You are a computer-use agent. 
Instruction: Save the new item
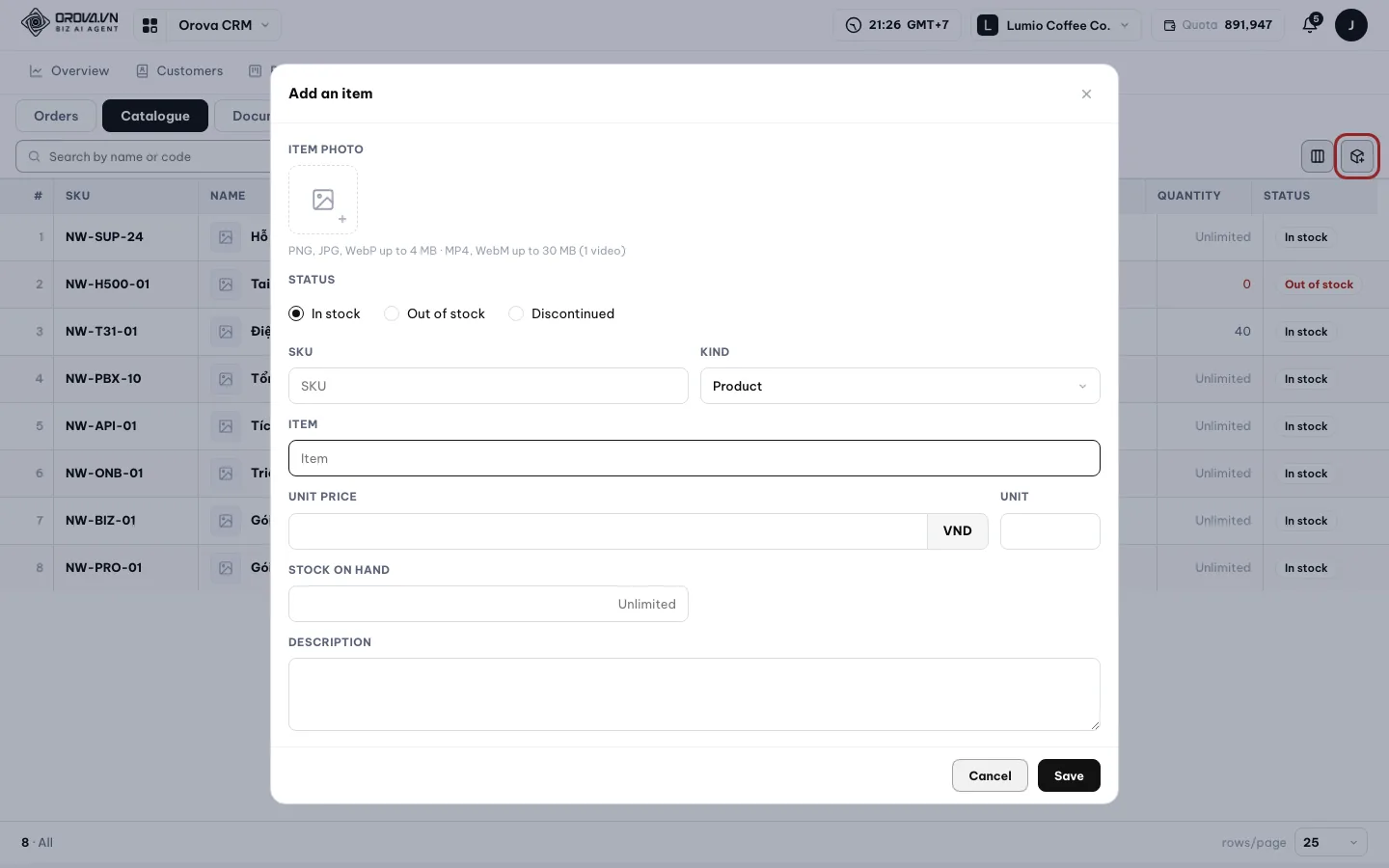point(1069,775)
